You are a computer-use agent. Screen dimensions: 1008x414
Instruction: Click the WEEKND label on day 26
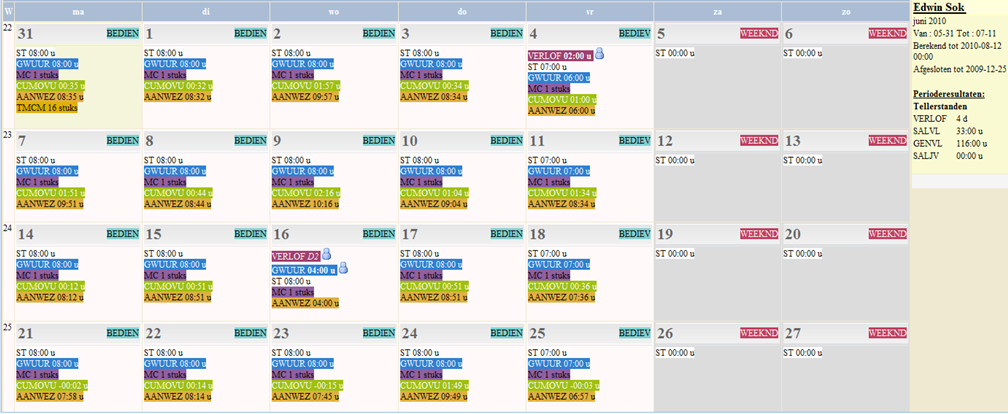(x=759, y=333)
